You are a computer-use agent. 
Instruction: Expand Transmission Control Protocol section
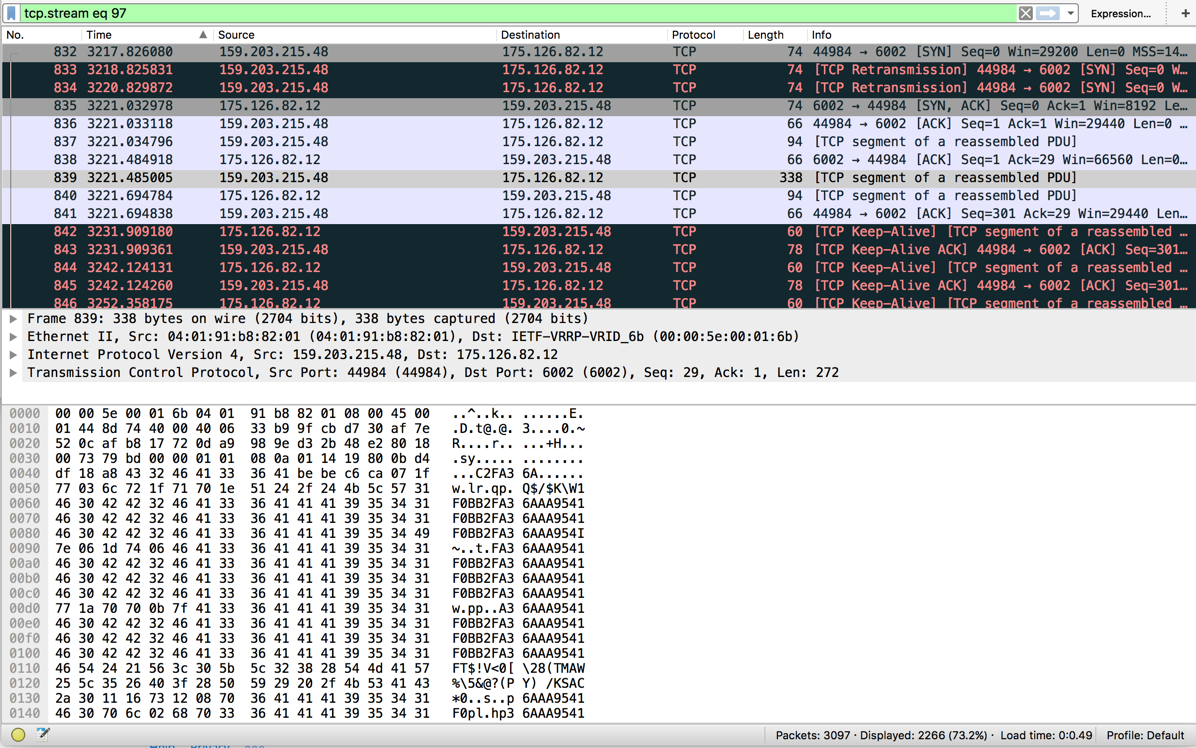[x=13, y=373]
